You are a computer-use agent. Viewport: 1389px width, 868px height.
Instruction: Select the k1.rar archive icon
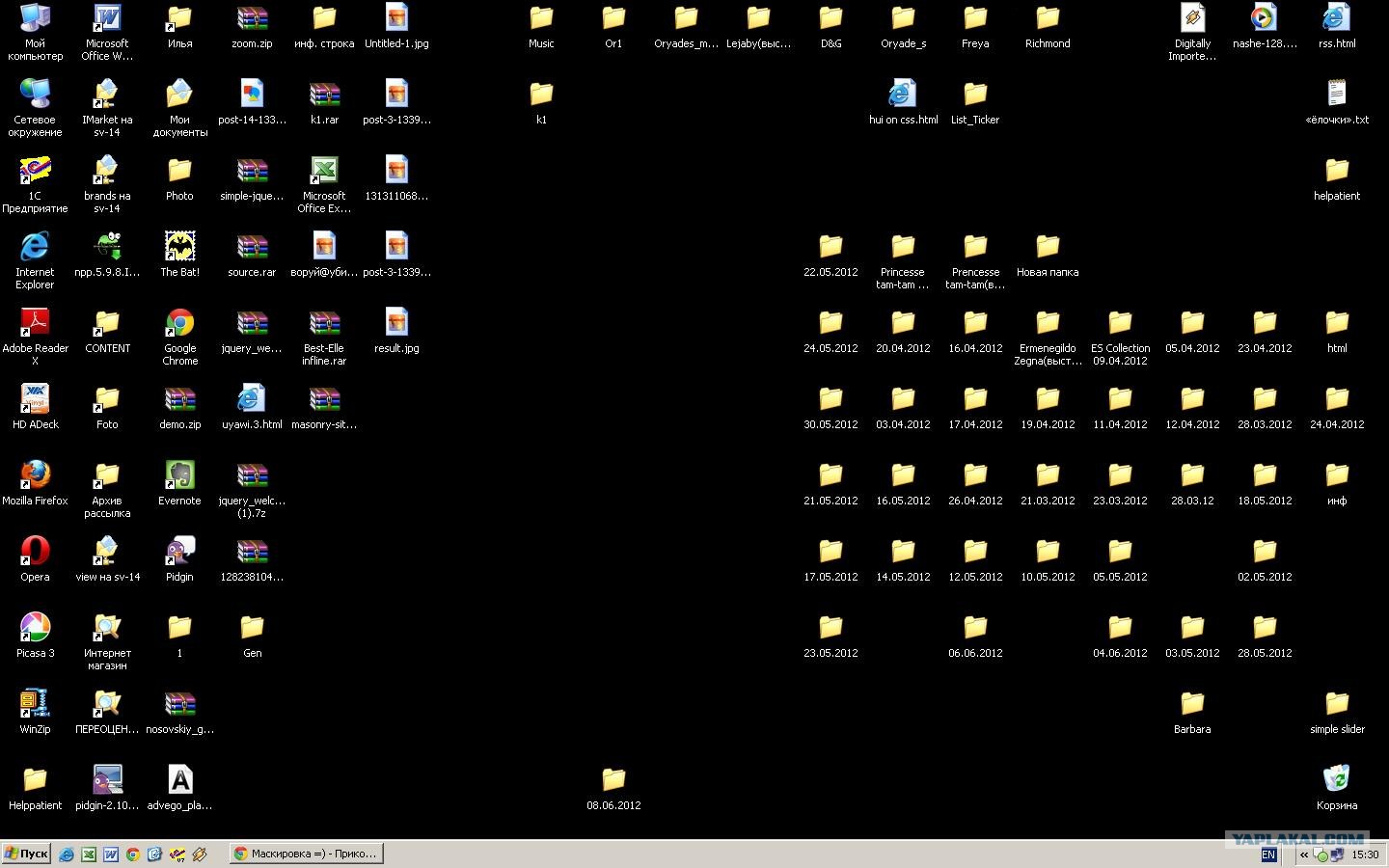324,101
